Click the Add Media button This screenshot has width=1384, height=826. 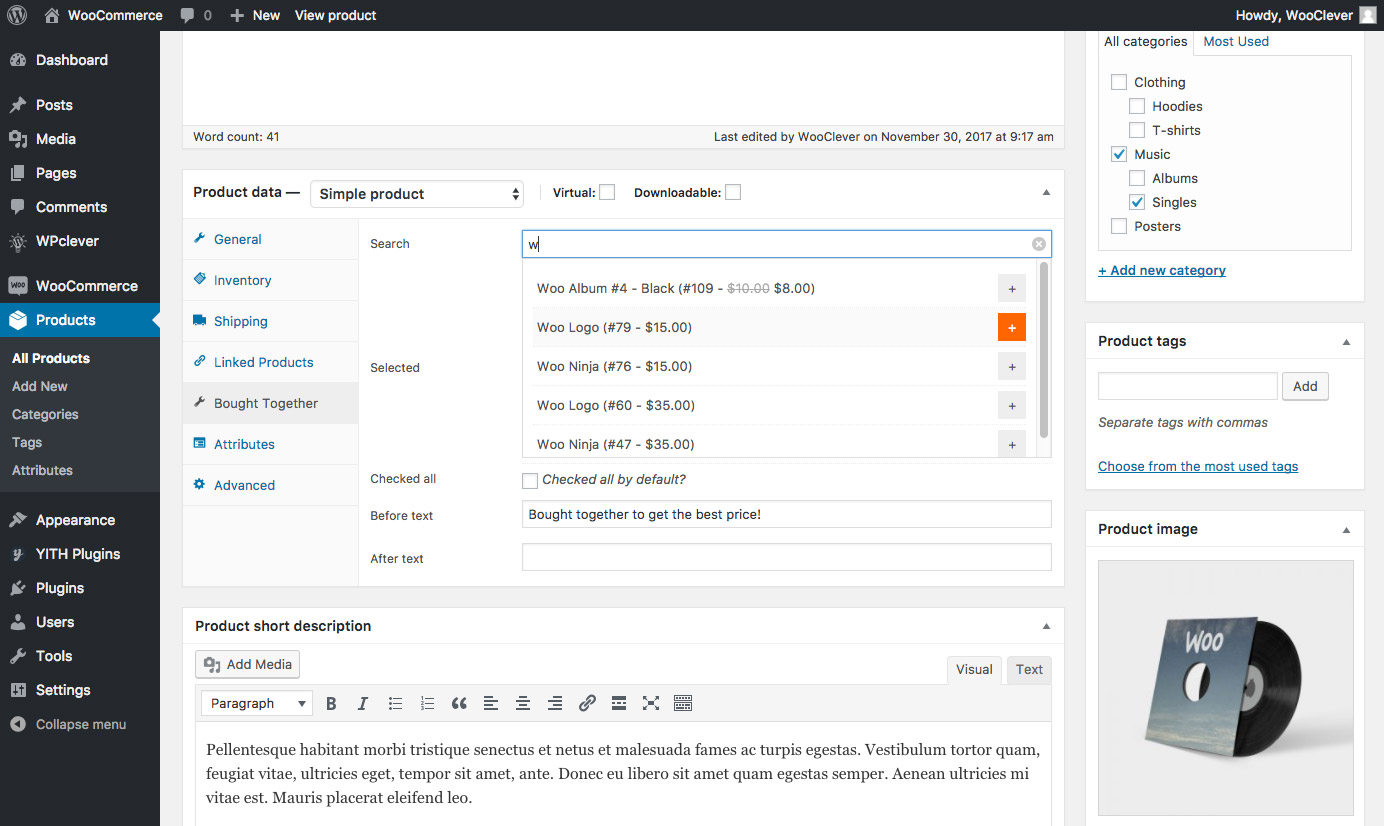coord(248,665)
